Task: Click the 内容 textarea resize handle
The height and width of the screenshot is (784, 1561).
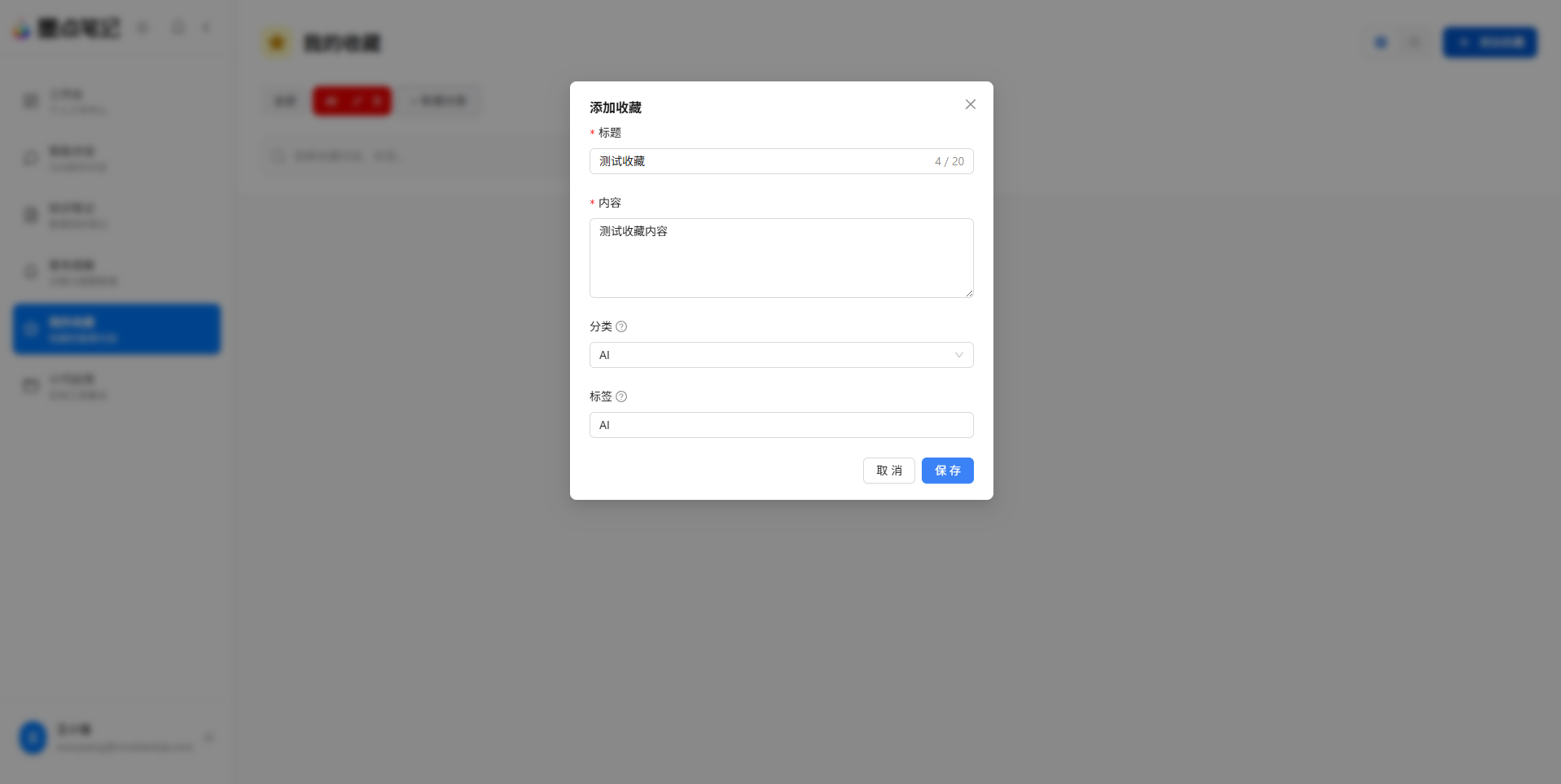Action: click(x=969, y=293)
